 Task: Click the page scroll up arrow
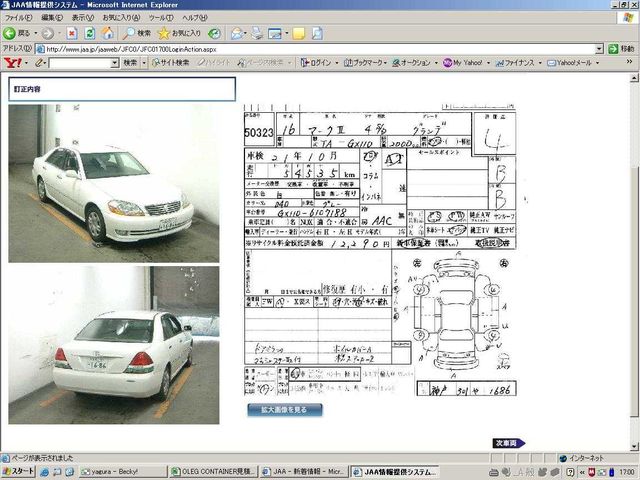pyautogui.click(x=634, y=78)
